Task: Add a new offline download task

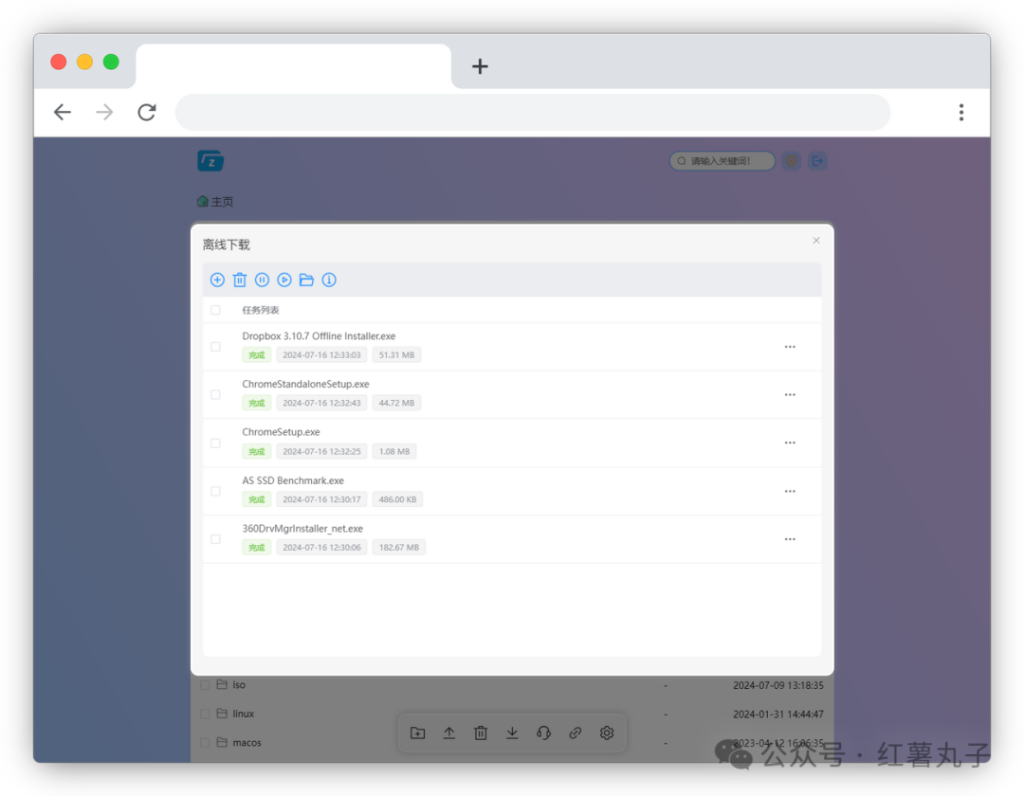Action: [217, 280]
